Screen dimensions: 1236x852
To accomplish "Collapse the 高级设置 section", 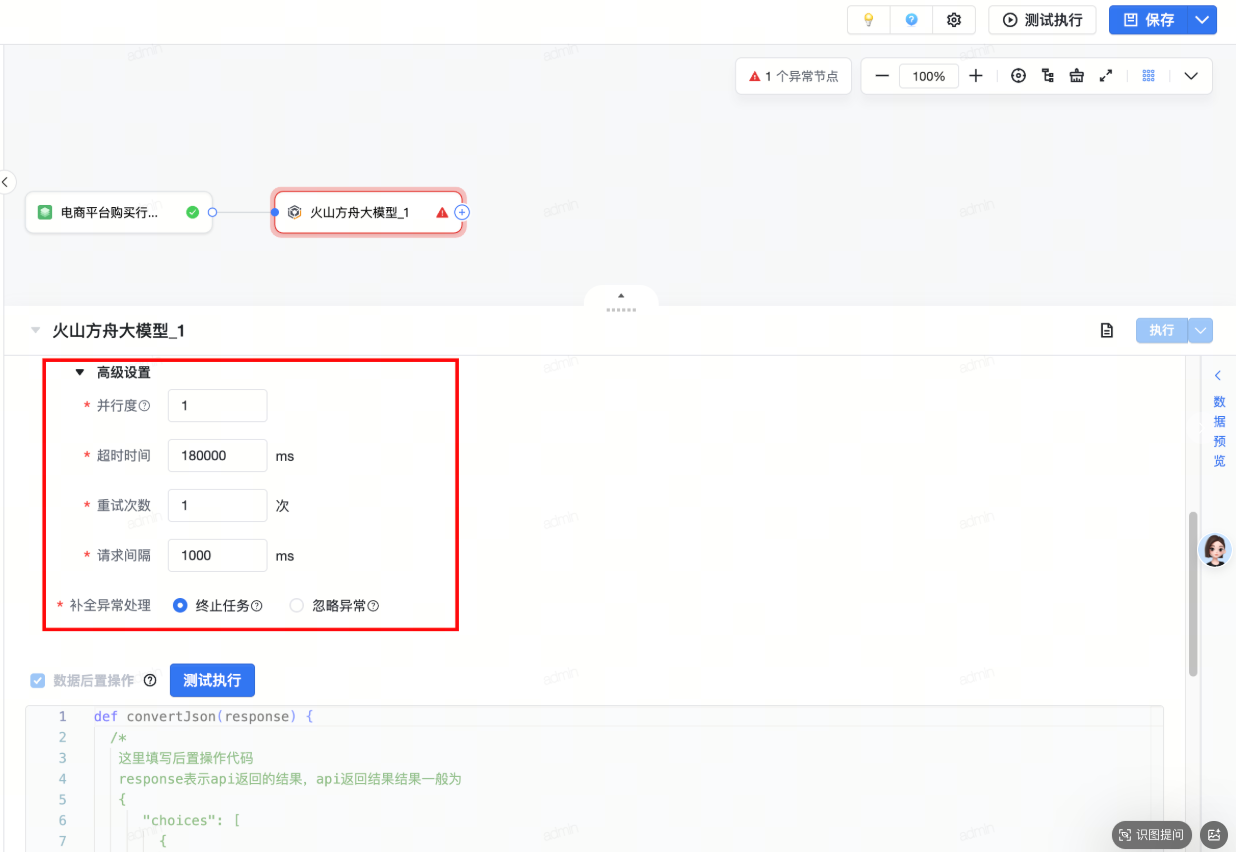I will 81,372.
